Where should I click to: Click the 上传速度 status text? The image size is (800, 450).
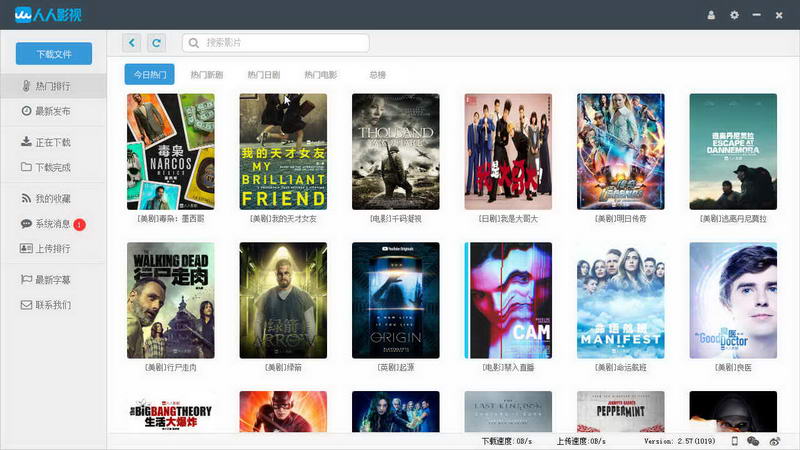(581, 441)
